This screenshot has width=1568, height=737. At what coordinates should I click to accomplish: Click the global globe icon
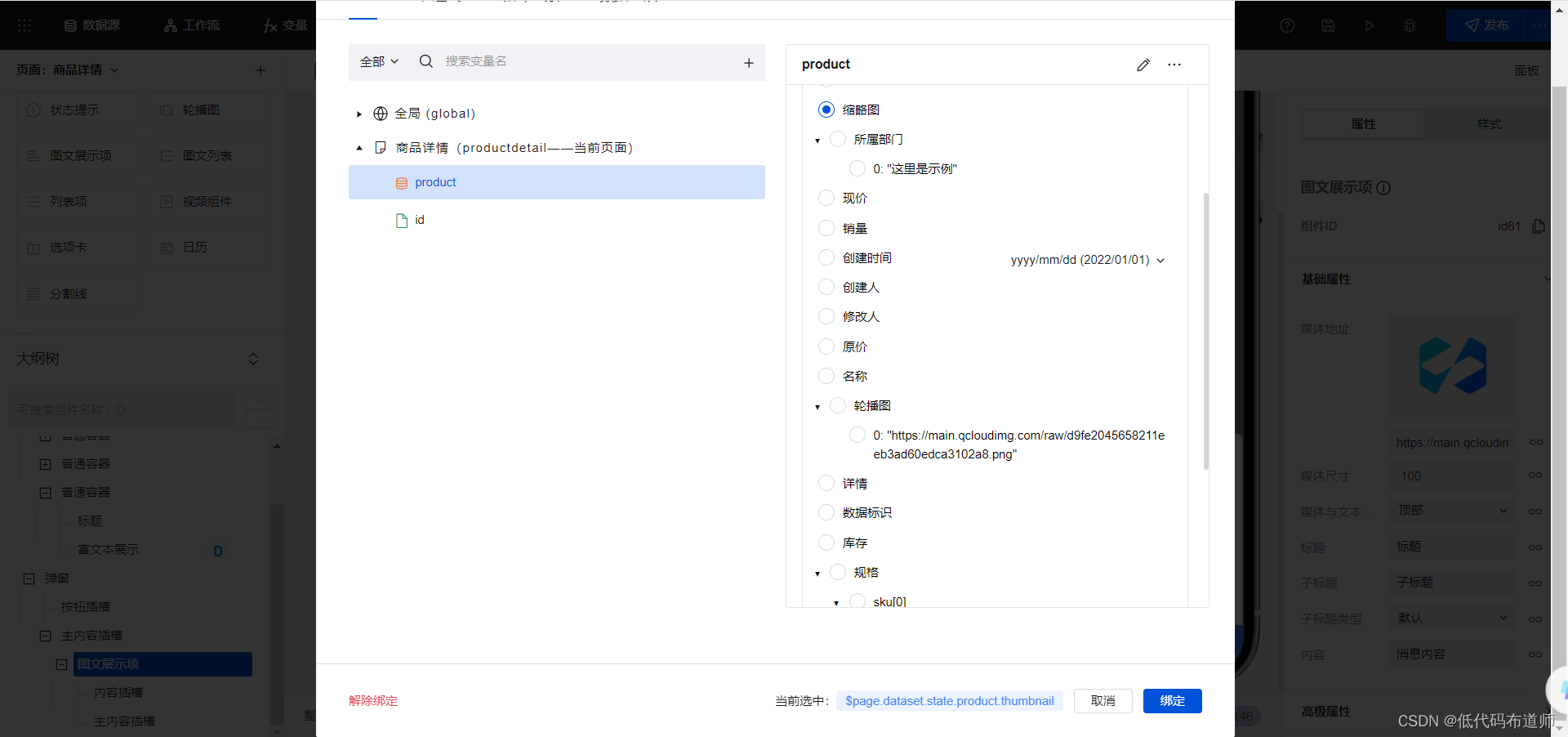point(381,114)
